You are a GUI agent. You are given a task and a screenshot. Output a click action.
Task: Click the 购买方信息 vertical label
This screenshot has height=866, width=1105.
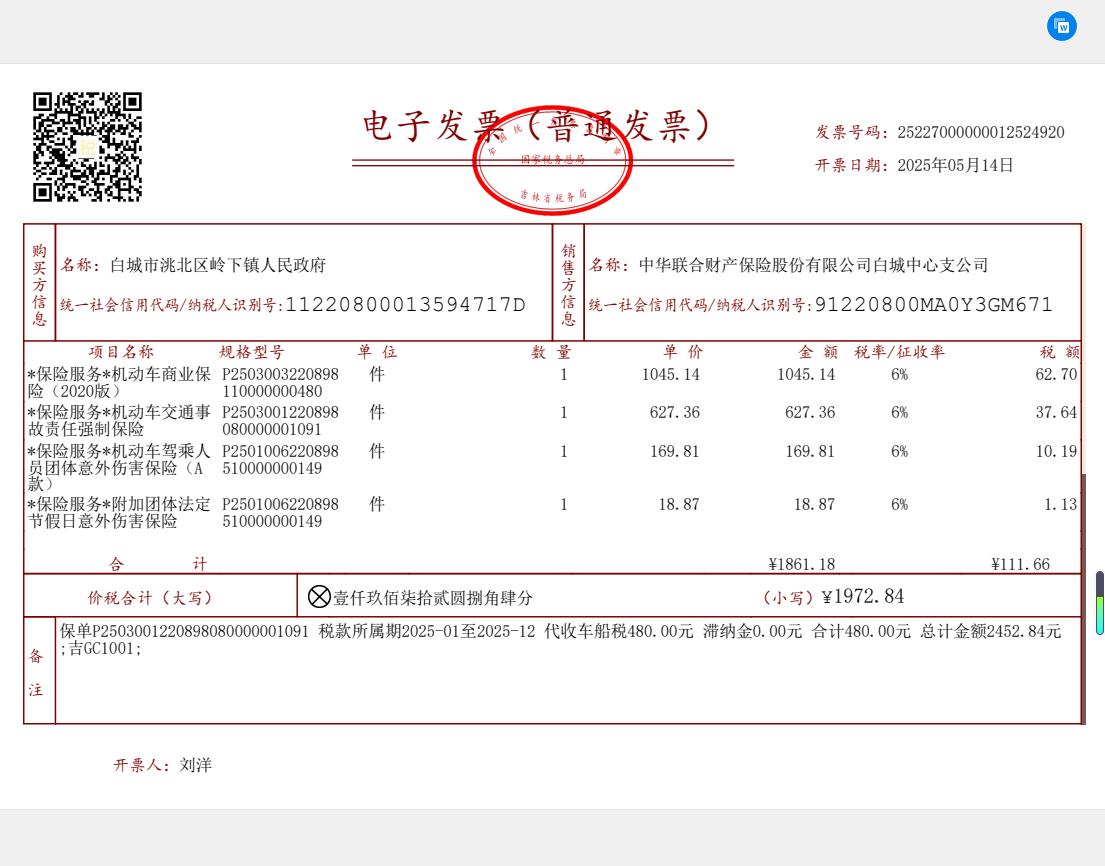click(39, 285)
